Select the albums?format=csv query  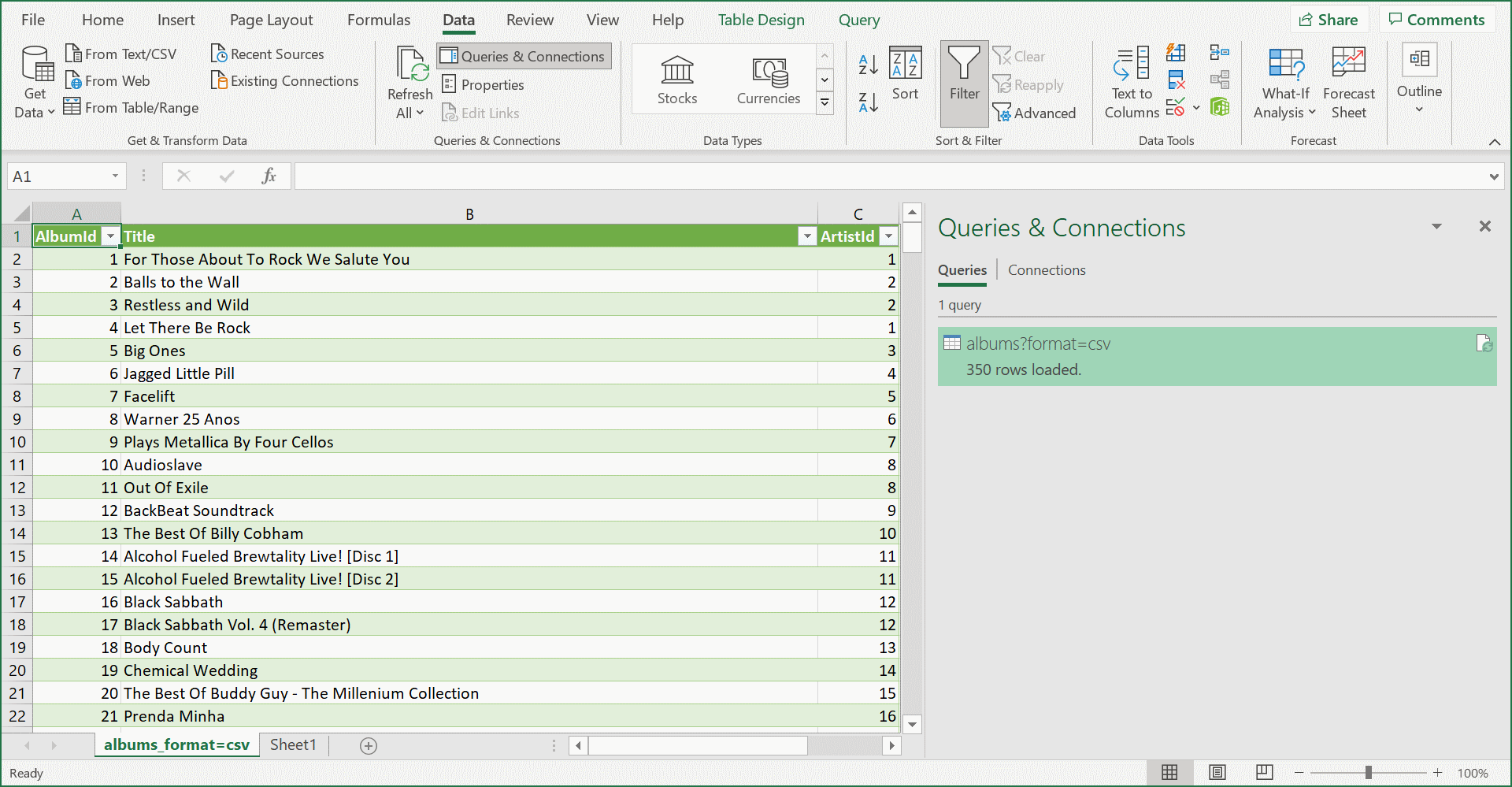[1217, 356]
